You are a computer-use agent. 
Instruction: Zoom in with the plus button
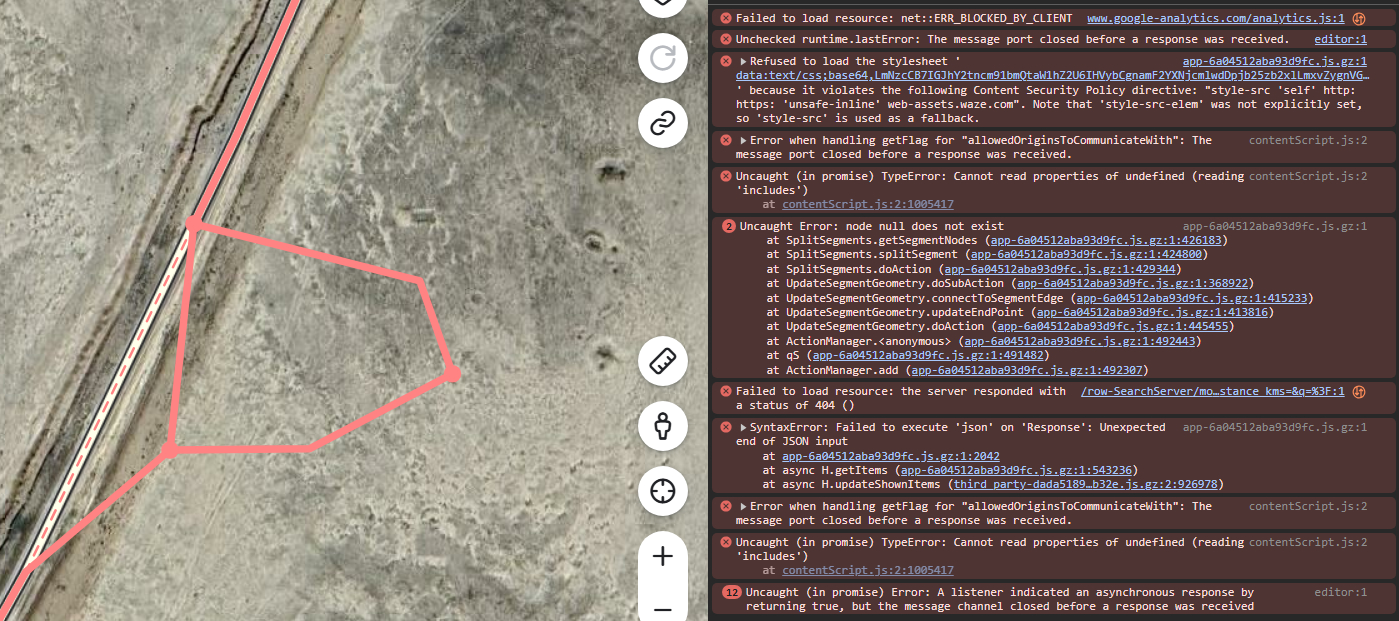tap(662, 557)
